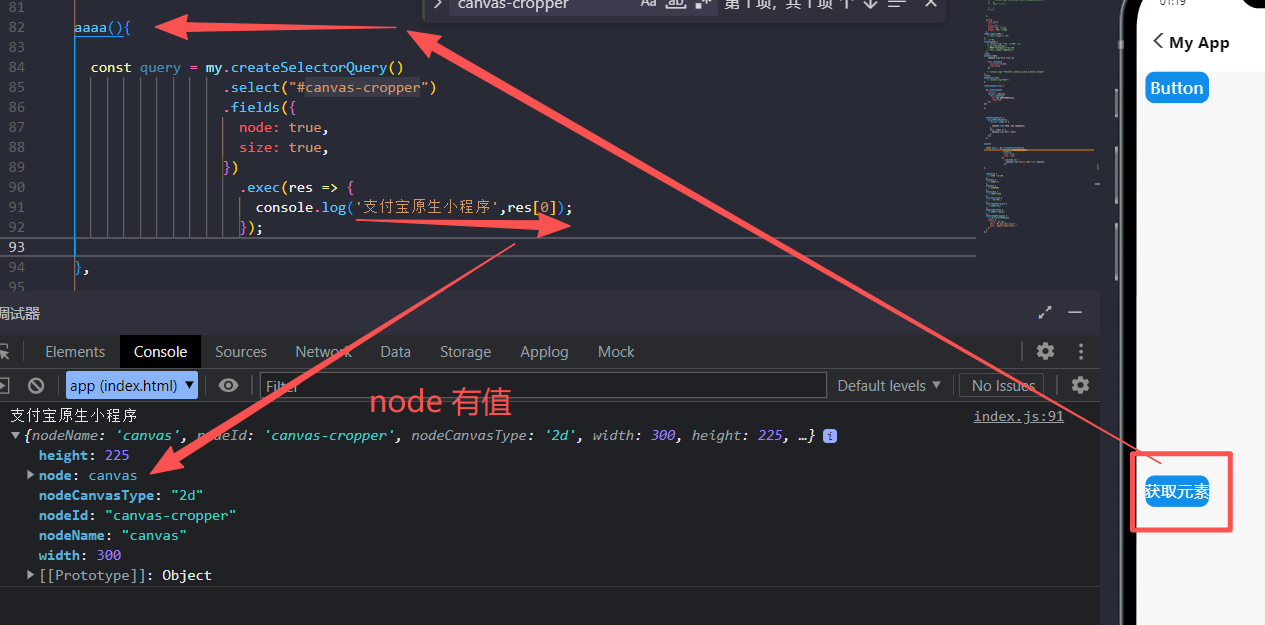Switch to the Data tab
This screenshot has width=1265, height=625.
coord(395,352)
